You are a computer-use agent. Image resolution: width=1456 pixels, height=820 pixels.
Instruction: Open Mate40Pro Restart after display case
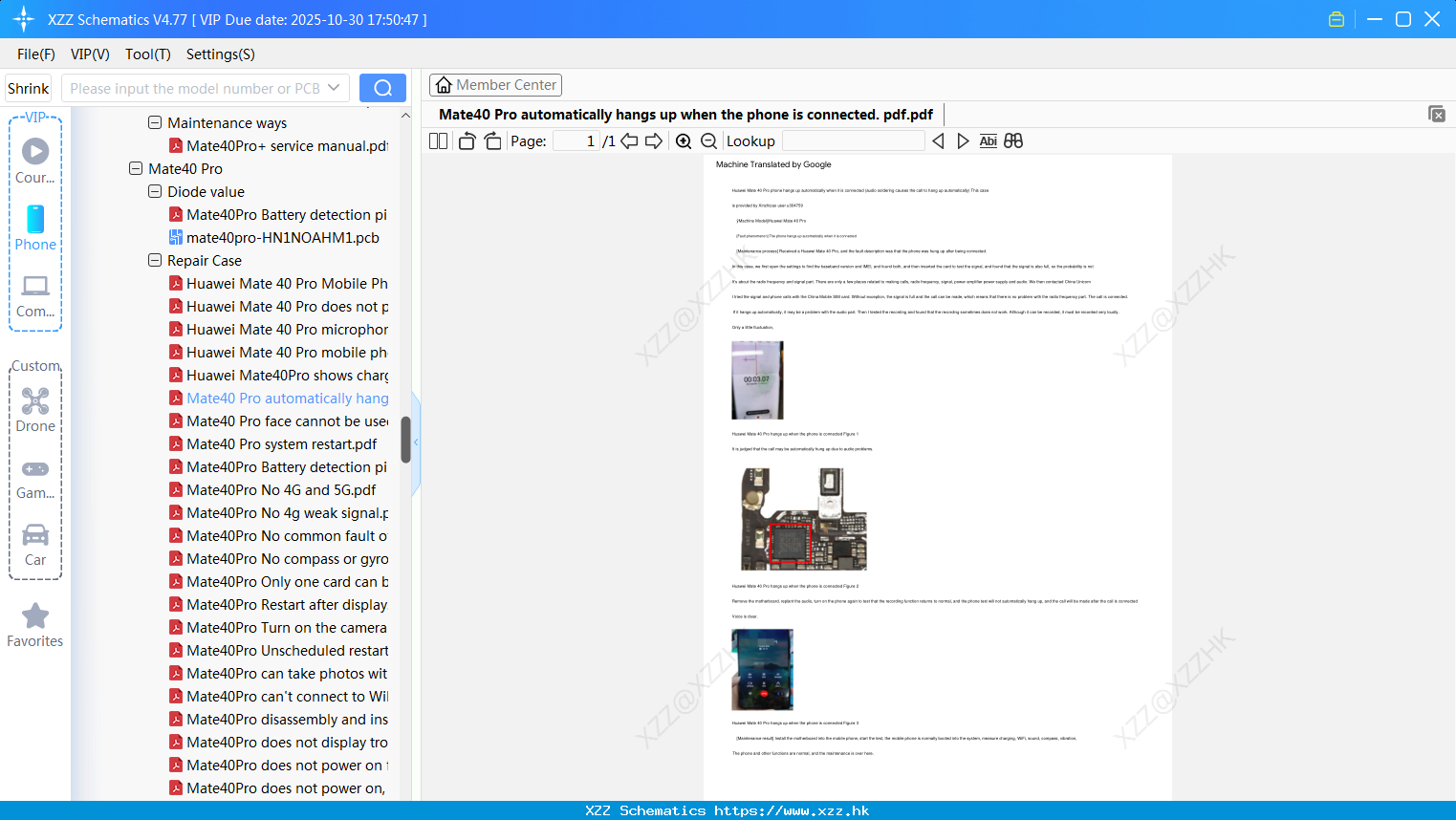pos(278,604)
